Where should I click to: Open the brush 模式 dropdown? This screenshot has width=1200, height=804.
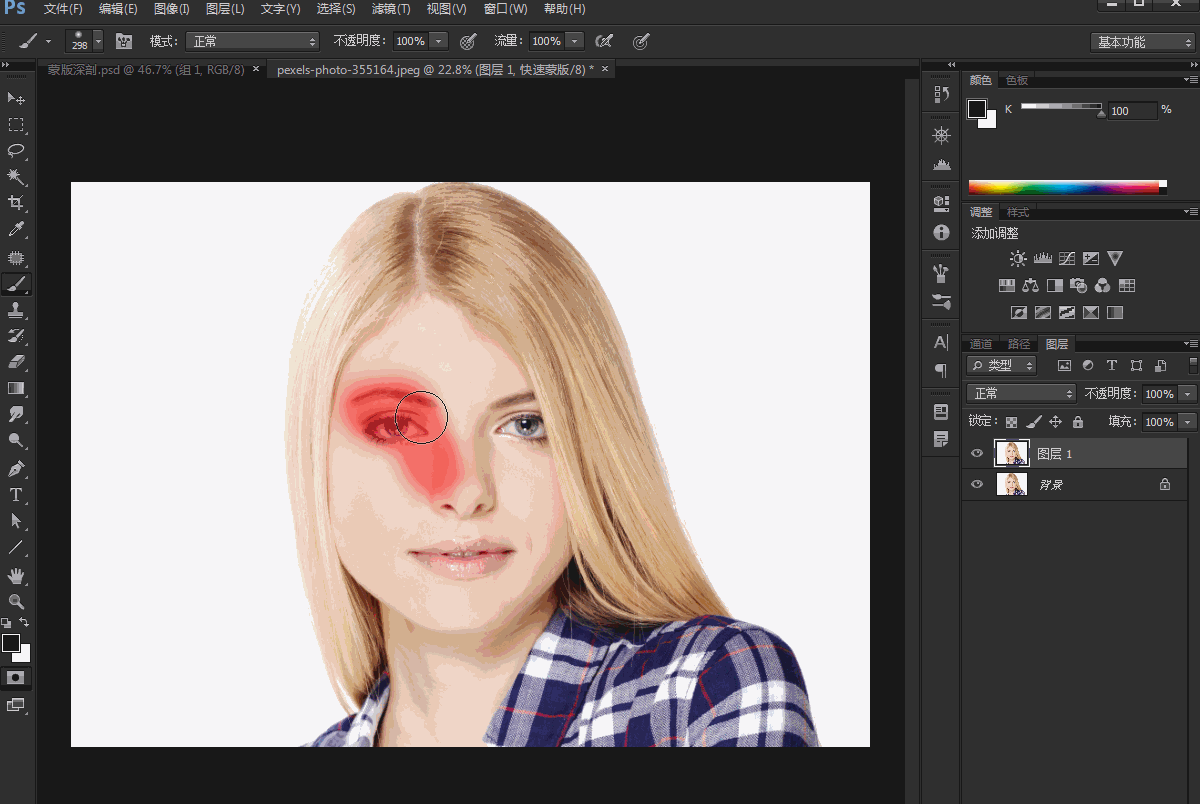point(252,41)
